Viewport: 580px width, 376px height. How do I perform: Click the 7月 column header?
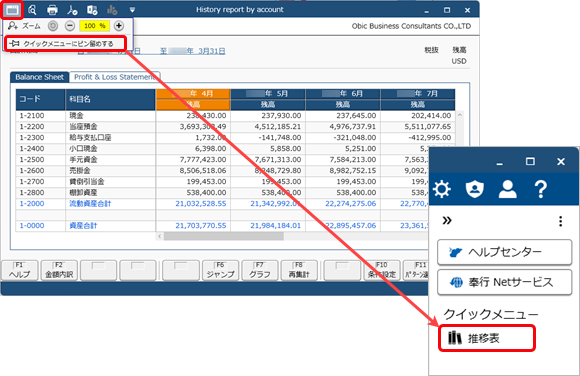[418, 94]
